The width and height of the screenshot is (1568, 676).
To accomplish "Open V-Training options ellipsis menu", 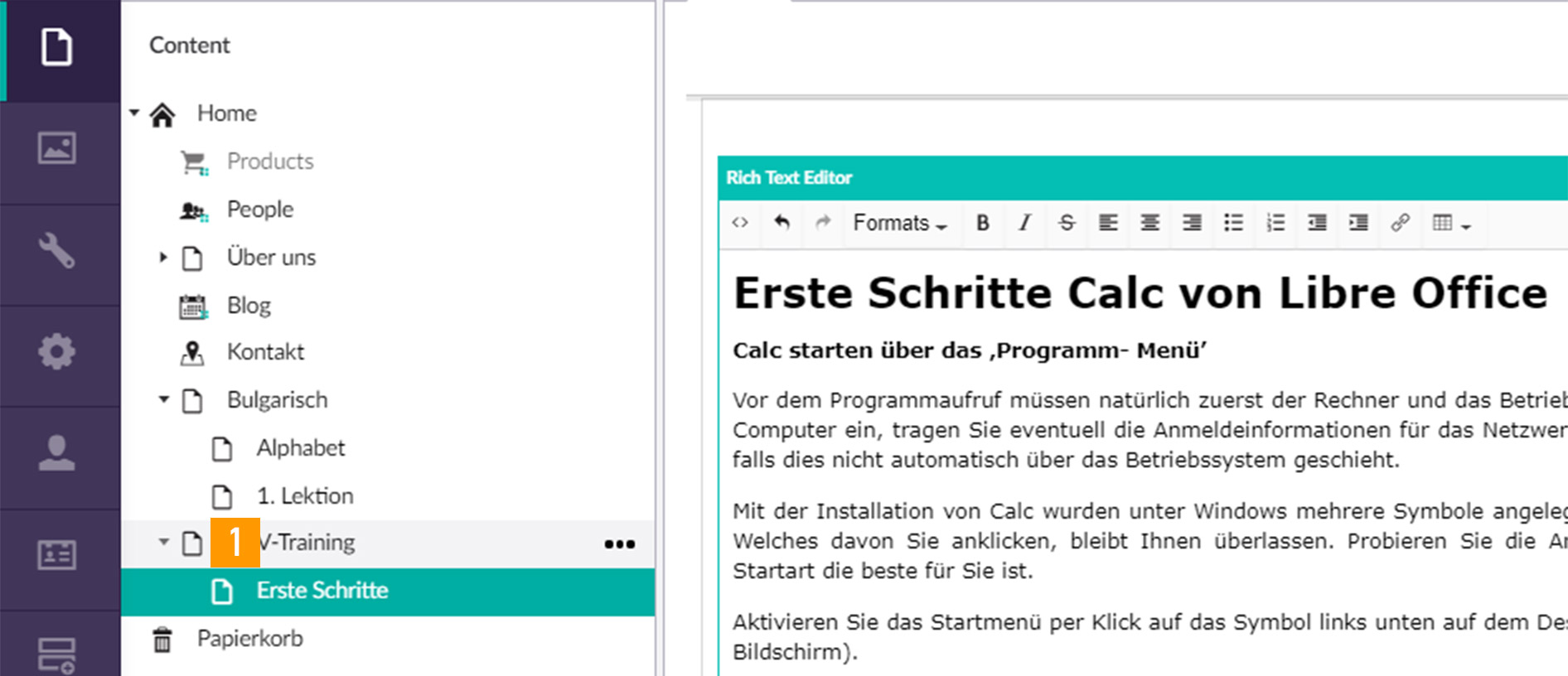I will coord(619,544).
